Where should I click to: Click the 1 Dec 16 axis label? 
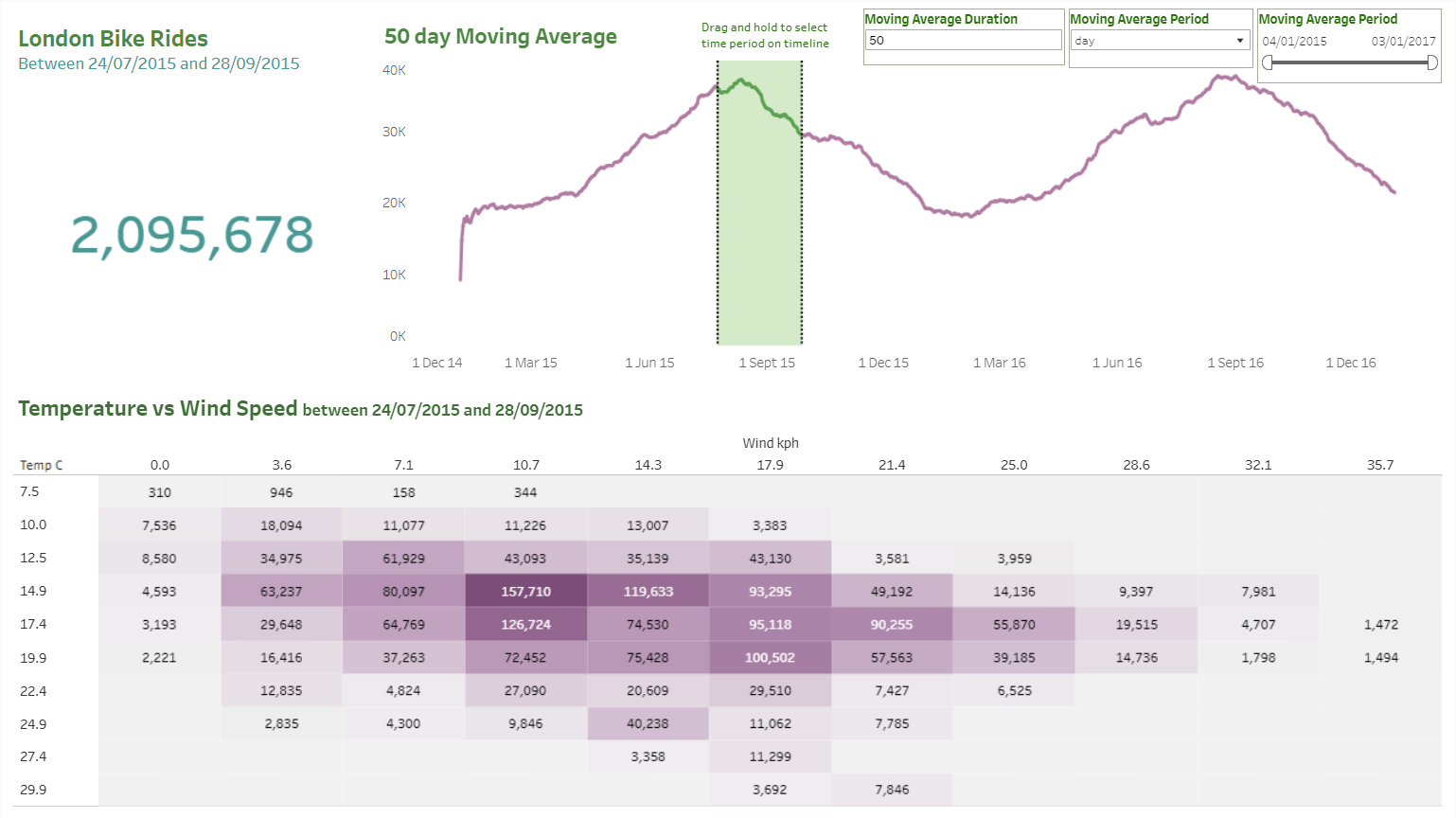click(1351, 363)
